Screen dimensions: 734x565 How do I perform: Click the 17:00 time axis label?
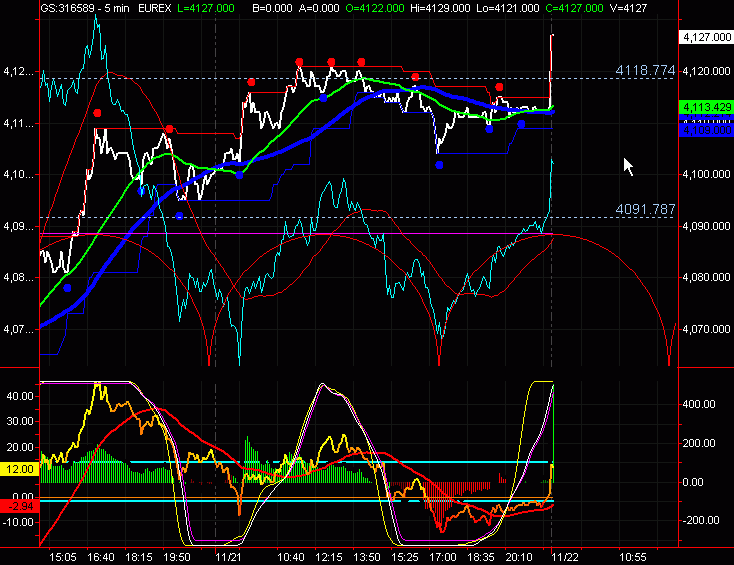click(x=442, y=554)
